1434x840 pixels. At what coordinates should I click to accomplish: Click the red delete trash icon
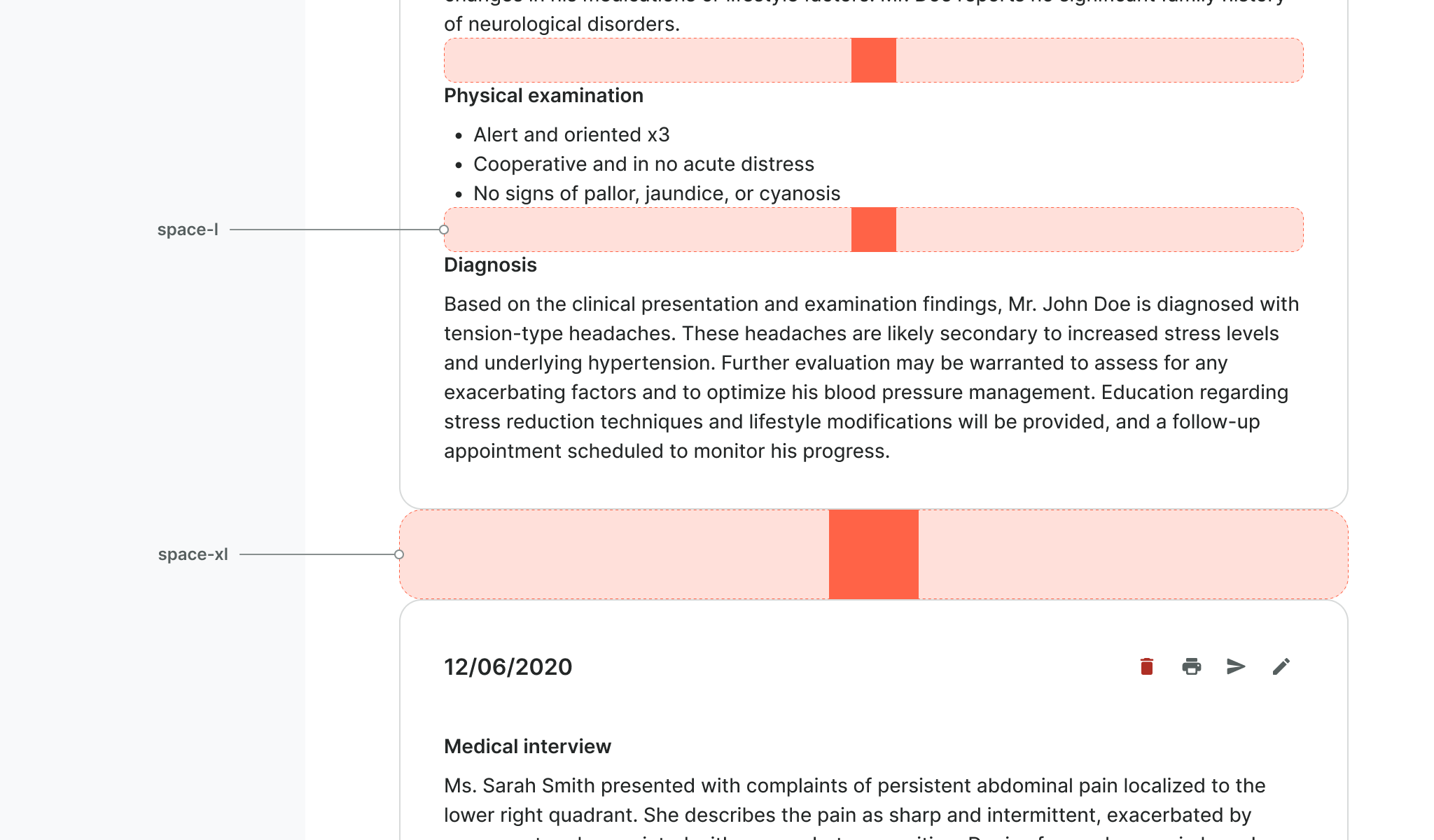click(1146, 666)
